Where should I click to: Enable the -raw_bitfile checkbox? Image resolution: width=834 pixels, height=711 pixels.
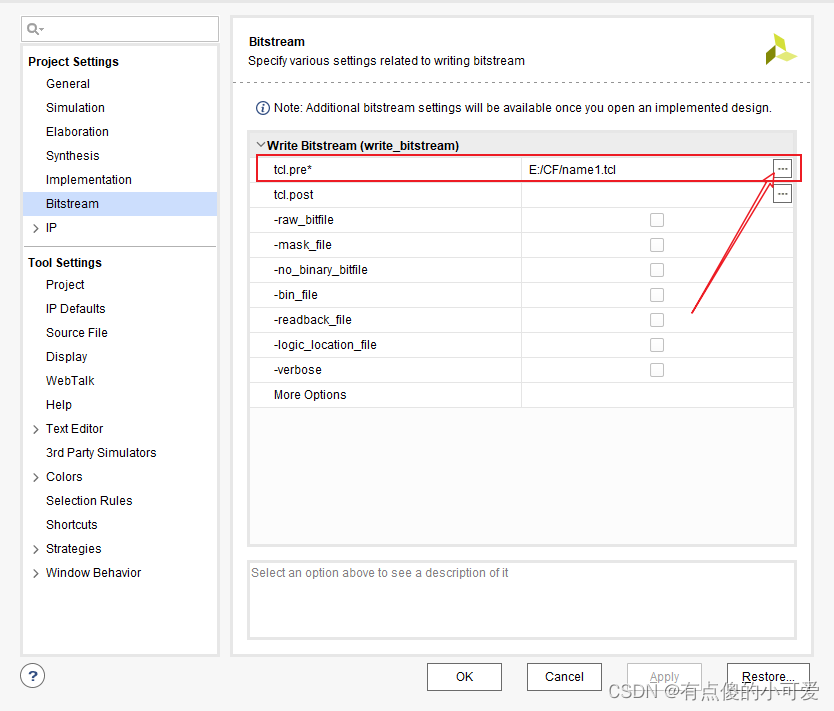(657, 220)
